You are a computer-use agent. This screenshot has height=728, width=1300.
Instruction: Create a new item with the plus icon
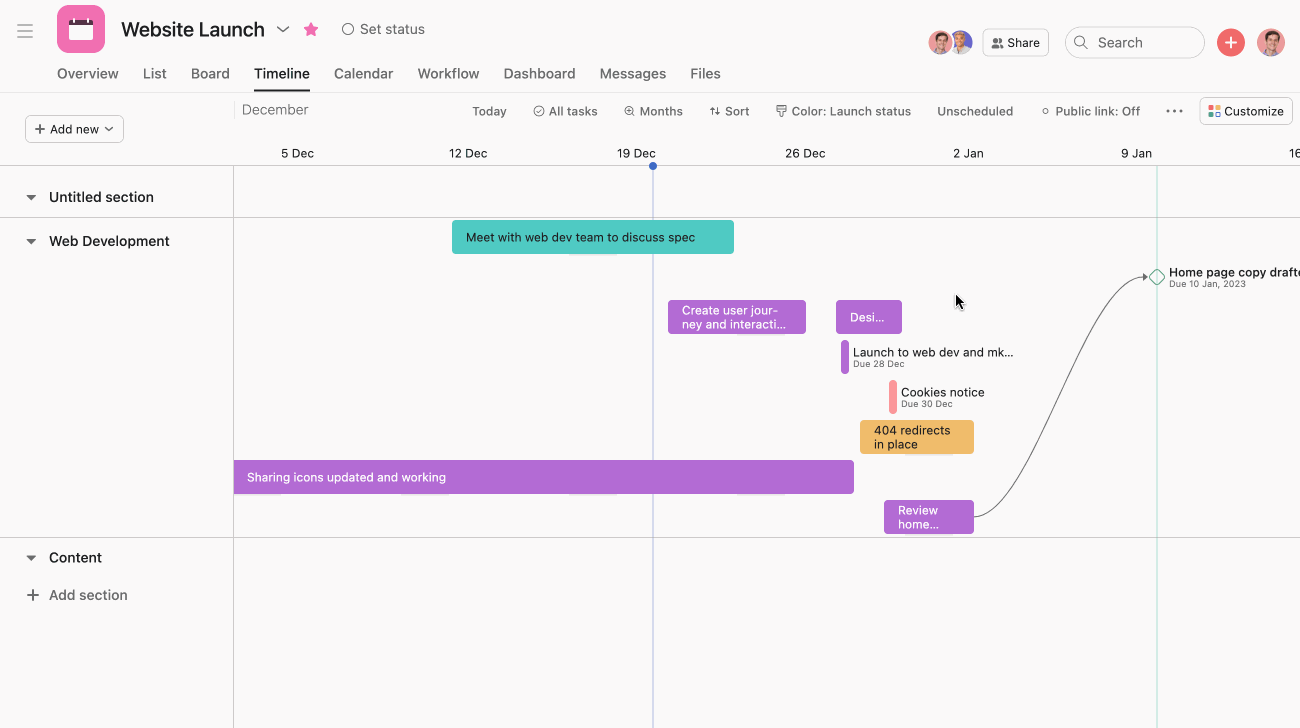pos(1230,42)
